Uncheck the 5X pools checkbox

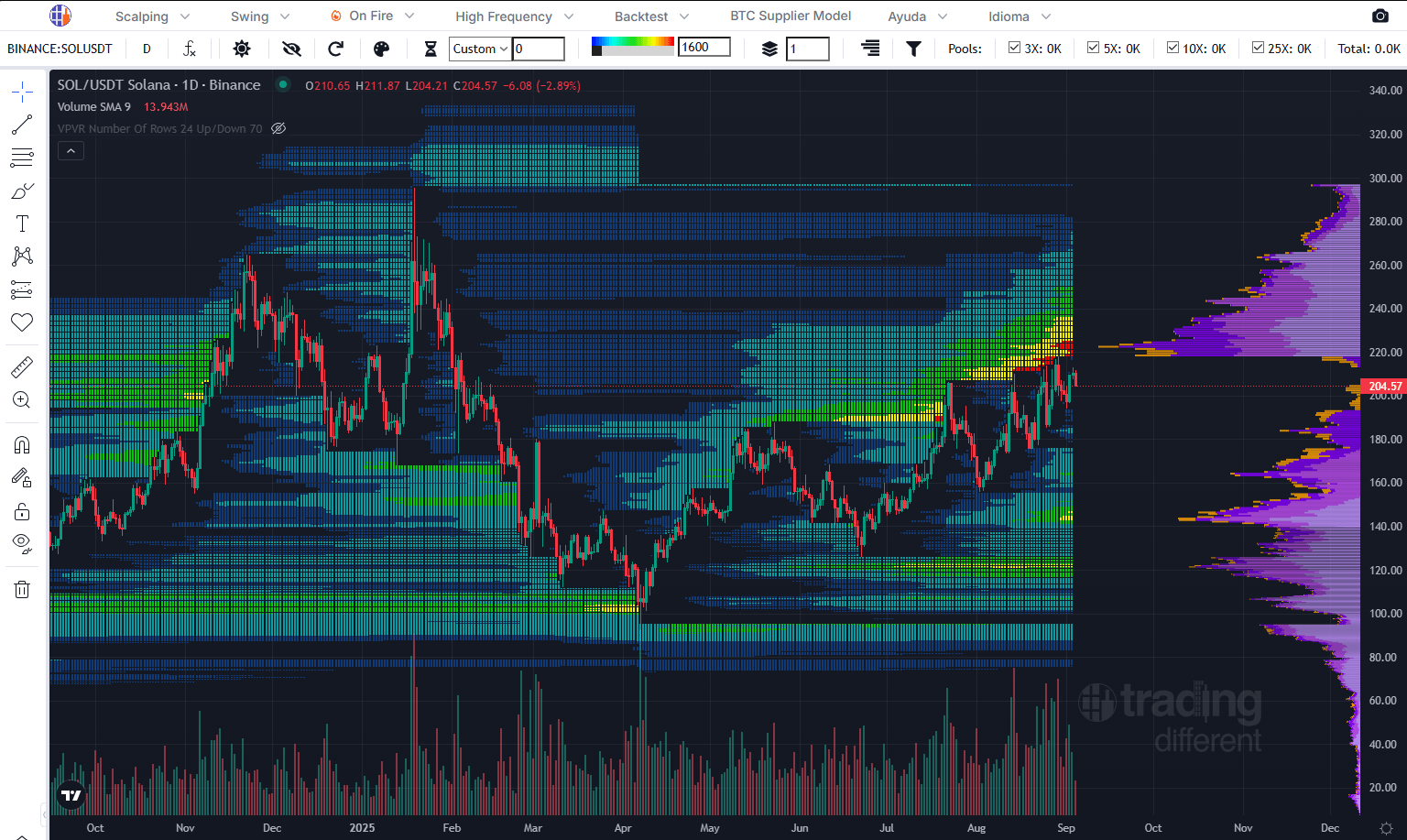click(1093, 48)
